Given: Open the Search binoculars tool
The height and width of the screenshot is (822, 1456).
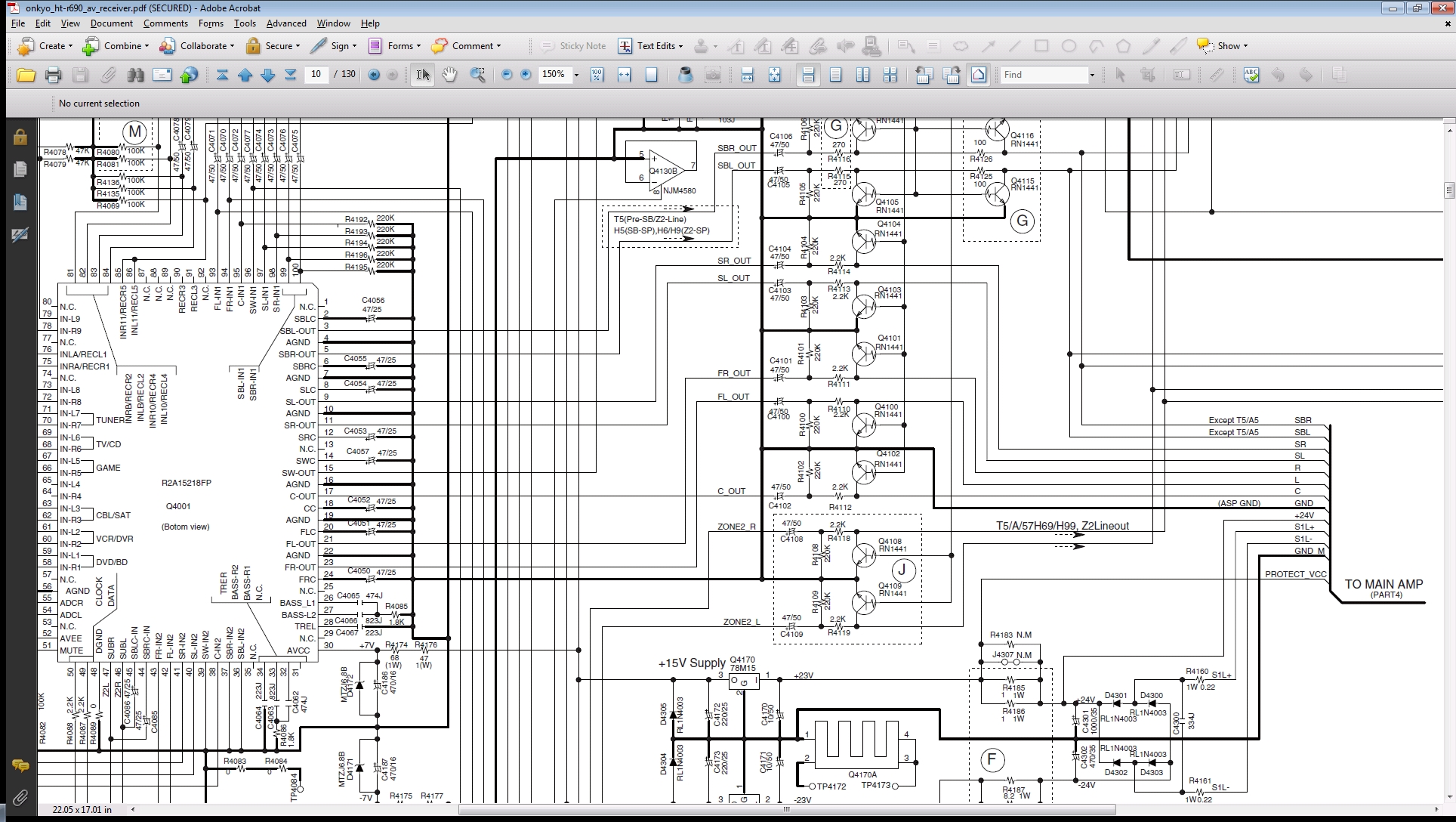Looking at the screenshot, I should pos(135,75).
